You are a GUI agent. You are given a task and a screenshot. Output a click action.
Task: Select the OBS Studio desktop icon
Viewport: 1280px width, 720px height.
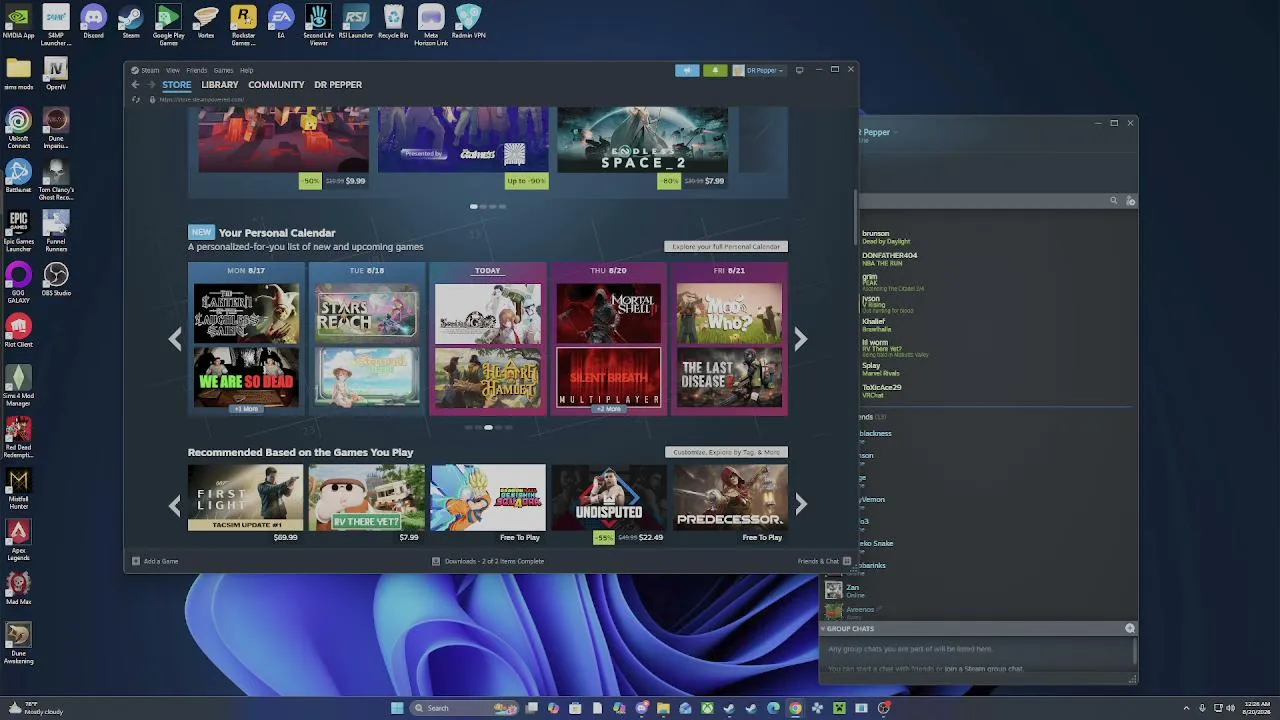[56, 280]
